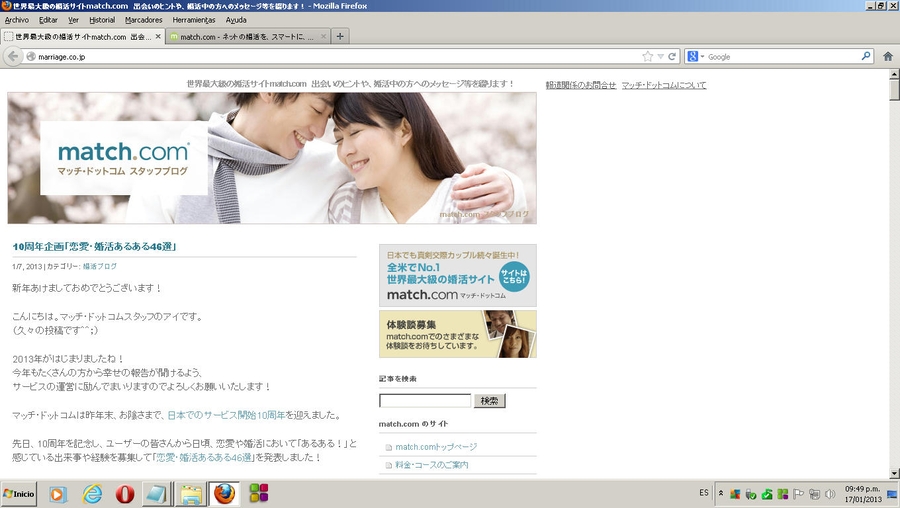This screenshot has height=508, width=900.
Task: Open the Marcadores menu
Action: (143, 20)
